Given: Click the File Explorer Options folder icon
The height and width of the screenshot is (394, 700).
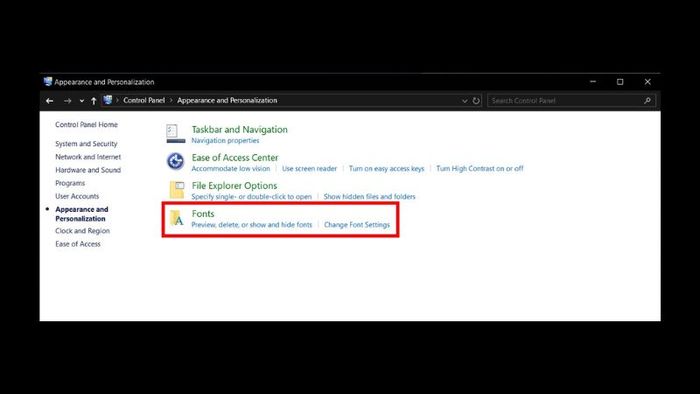Looking at the screenshot, I should click(177, 190).
